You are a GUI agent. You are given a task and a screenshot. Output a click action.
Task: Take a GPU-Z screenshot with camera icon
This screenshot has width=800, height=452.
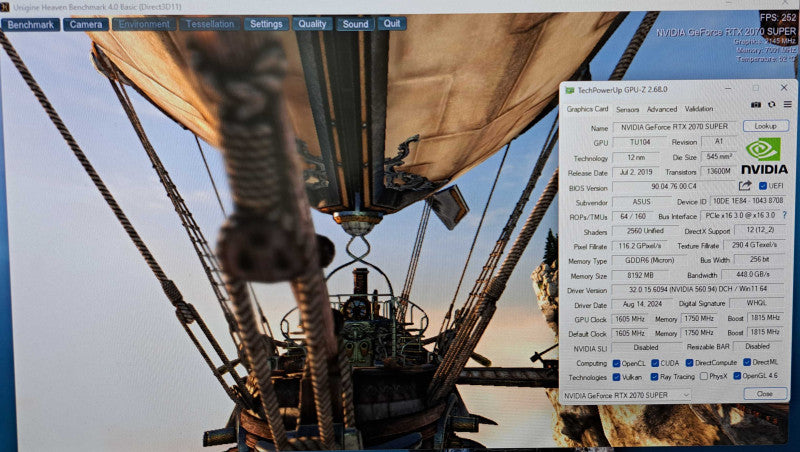click(756, 105)
